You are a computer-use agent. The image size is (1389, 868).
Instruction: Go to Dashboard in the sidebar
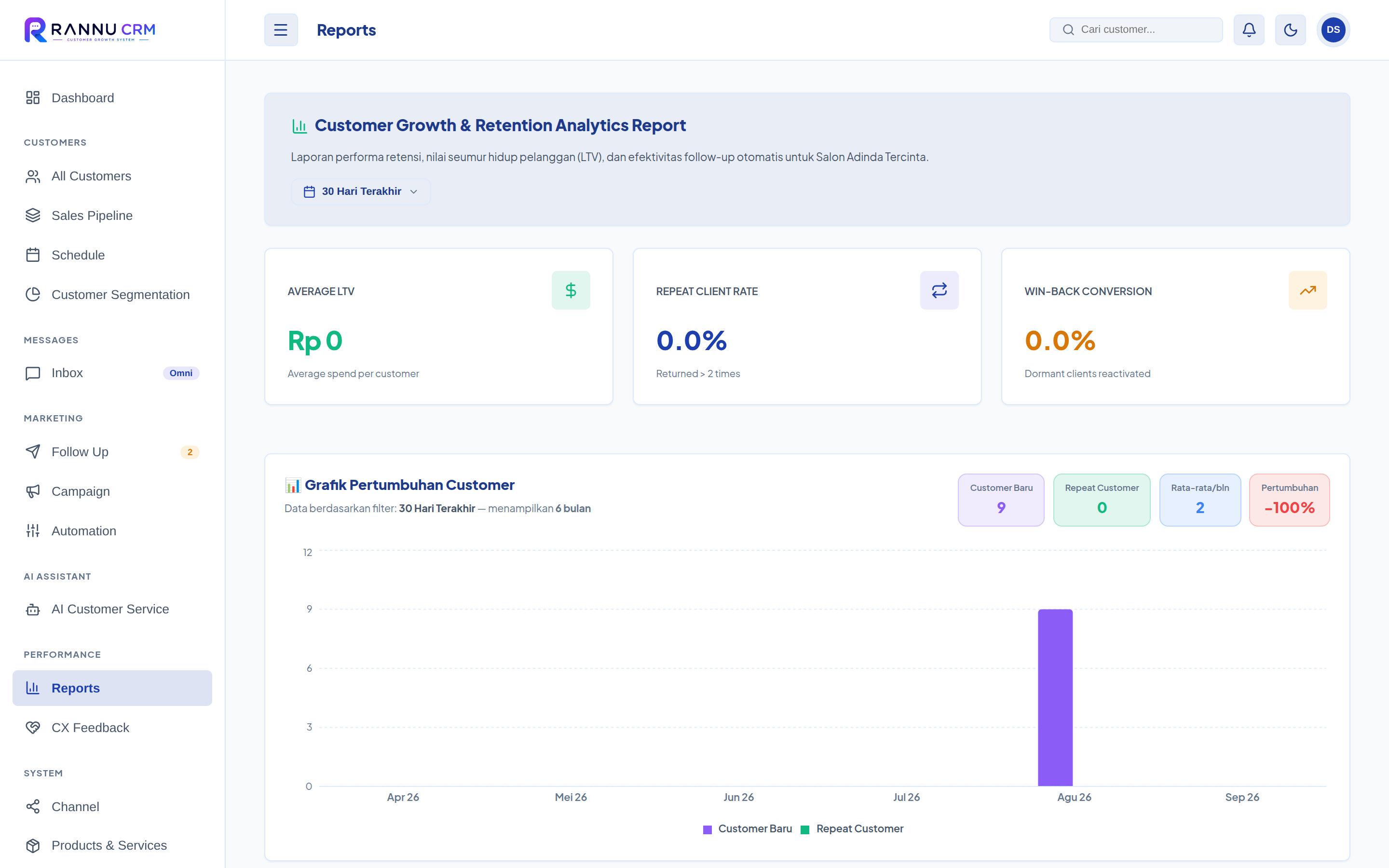(x=112, y=97)
